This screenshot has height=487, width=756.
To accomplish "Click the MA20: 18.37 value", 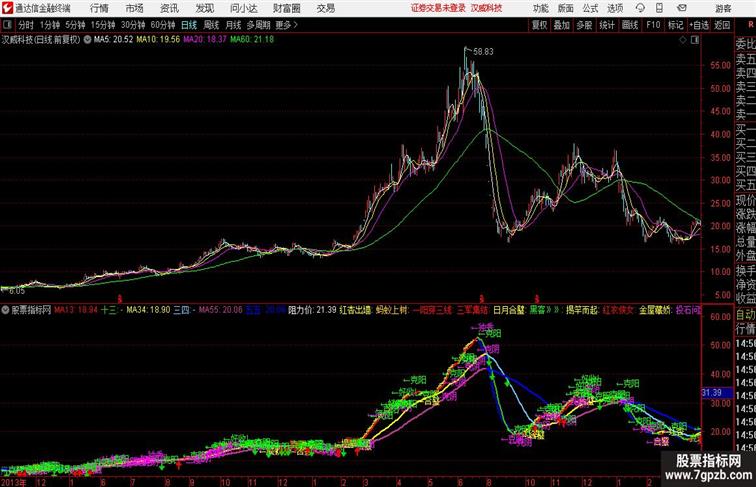I will tap(204, 40).
